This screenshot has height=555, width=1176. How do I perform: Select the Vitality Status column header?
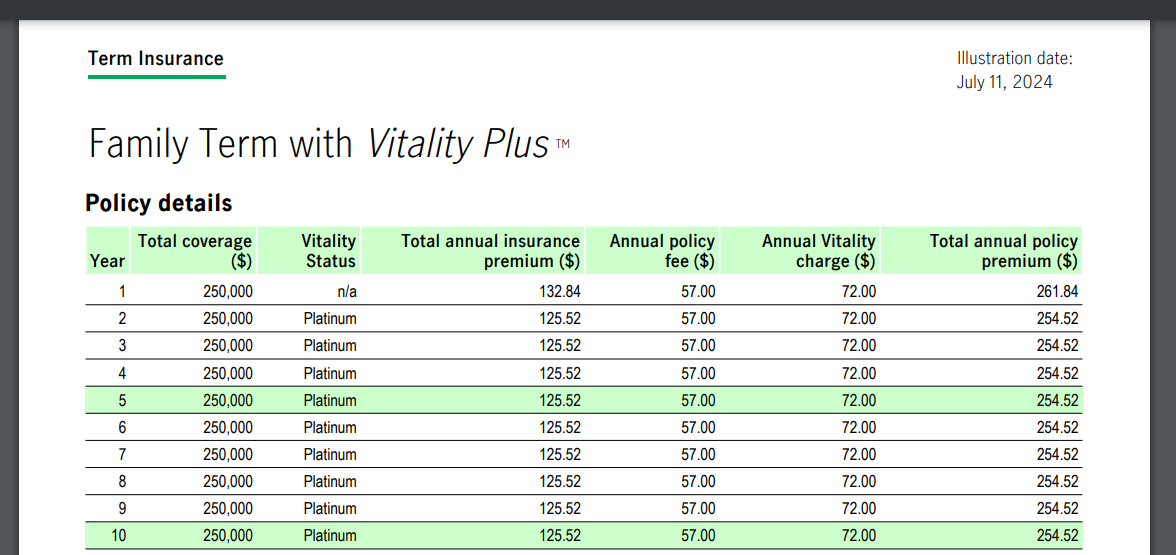pos(329,251)
